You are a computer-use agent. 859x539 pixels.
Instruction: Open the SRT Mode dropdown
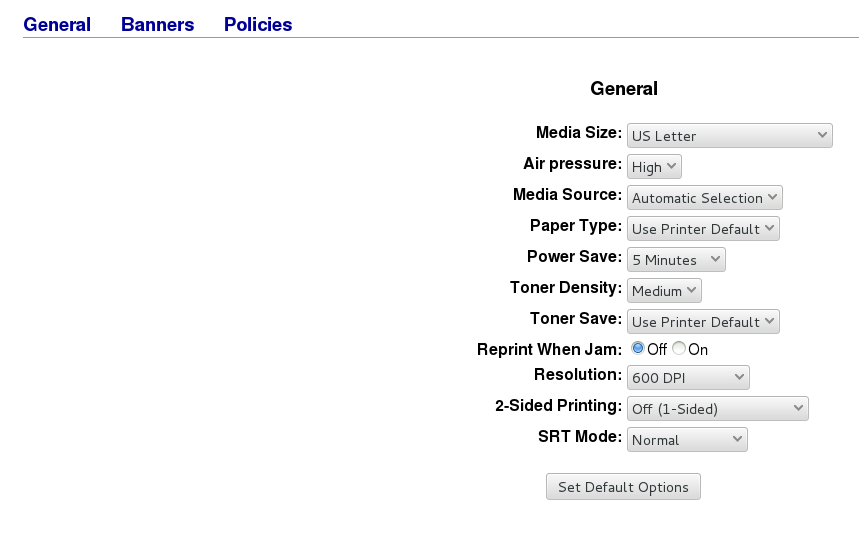(x=687, y=440)
